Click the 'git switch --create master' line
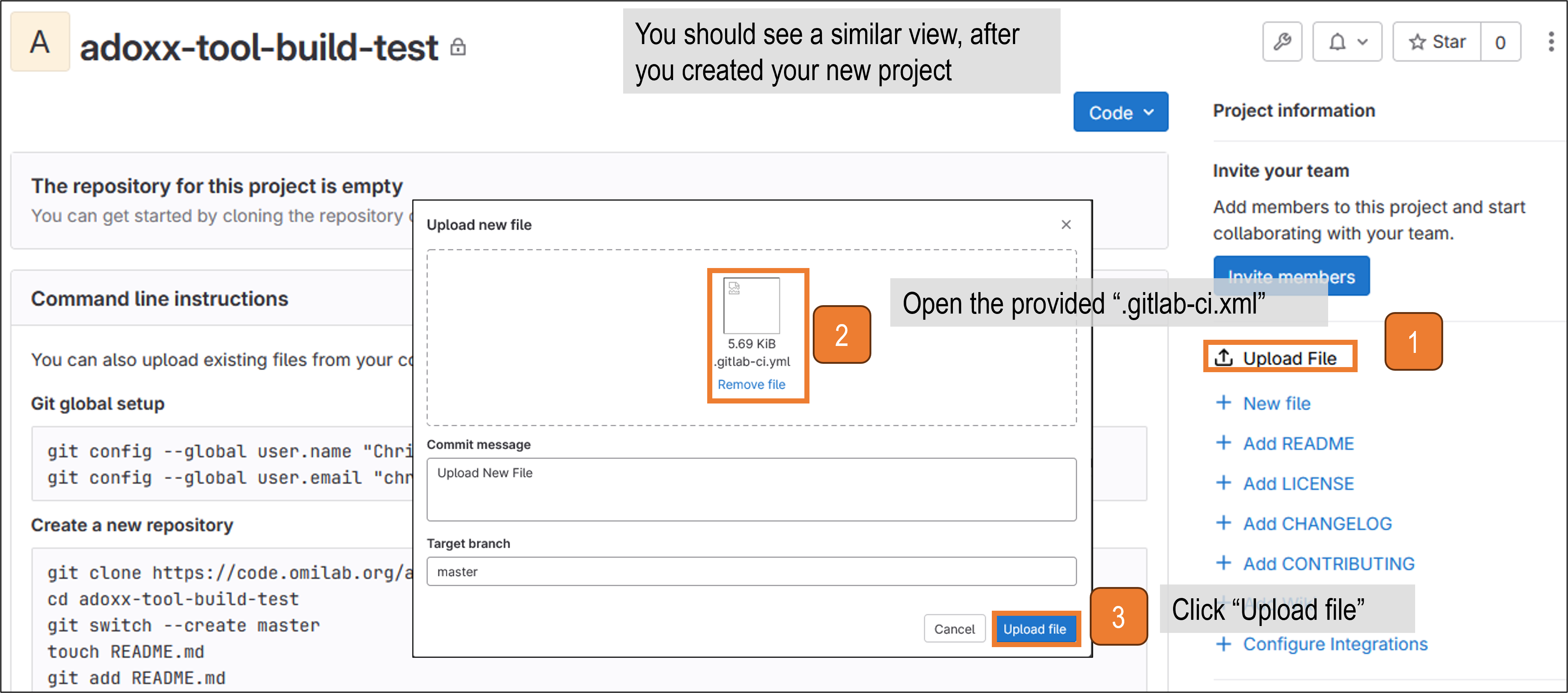Viewport: 1568px width, 693px height. point(184,625)
